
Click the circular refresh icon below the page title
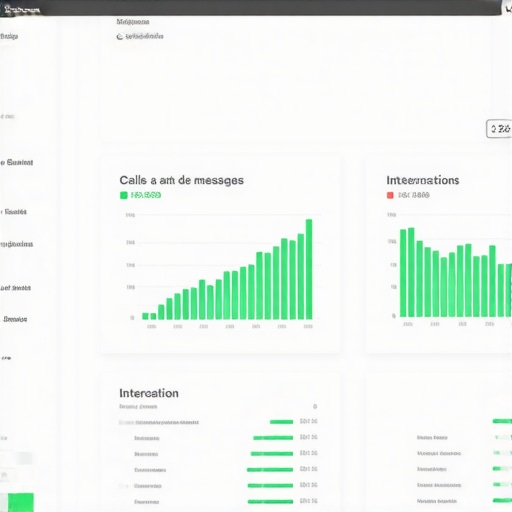click(120, 37)
